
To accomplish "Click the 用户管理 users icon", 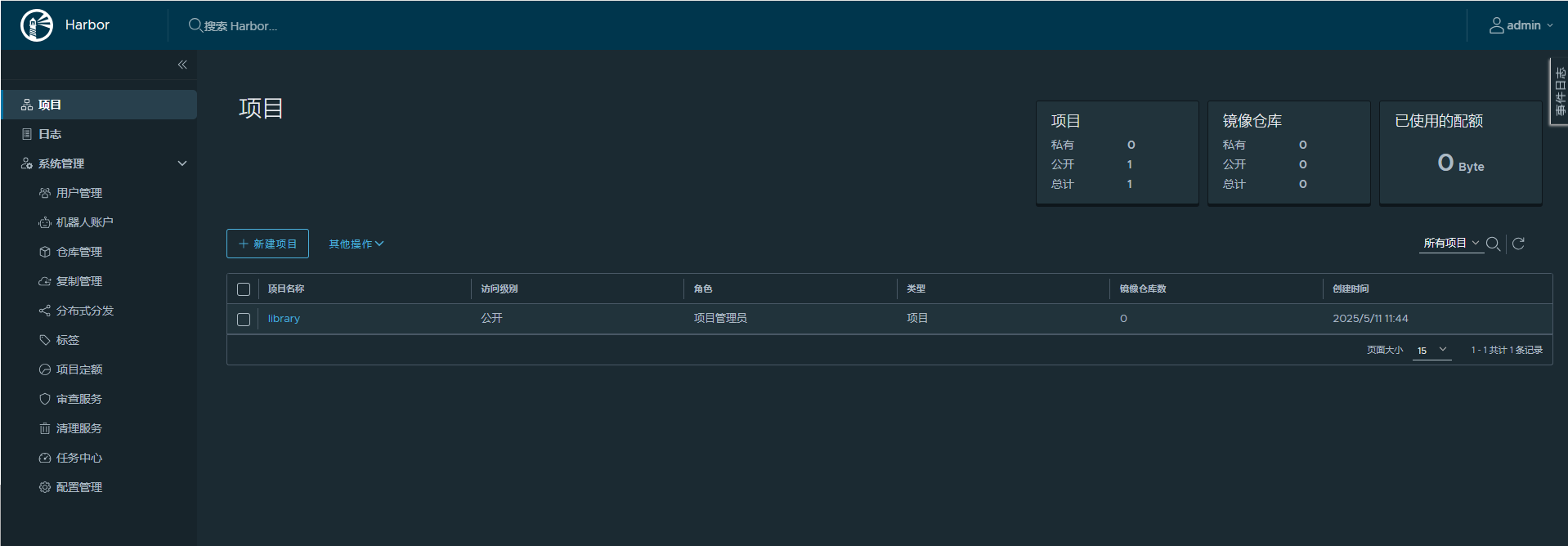I will (45, 193).
